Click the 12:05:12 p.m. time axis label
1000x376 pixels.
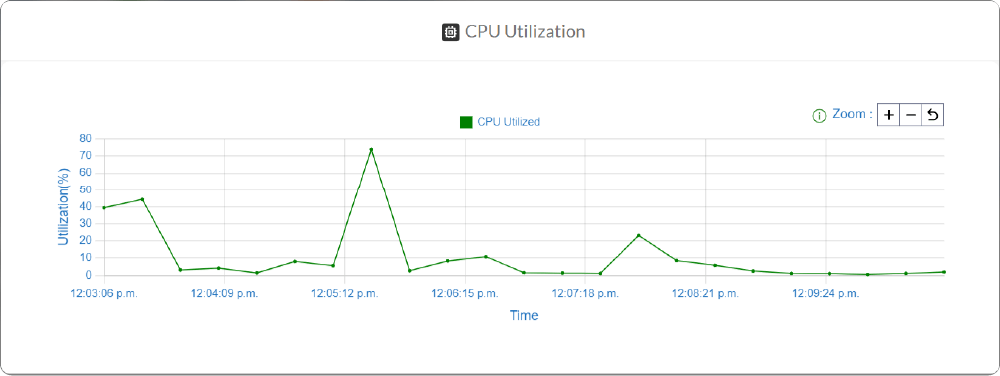pos(344,294)
